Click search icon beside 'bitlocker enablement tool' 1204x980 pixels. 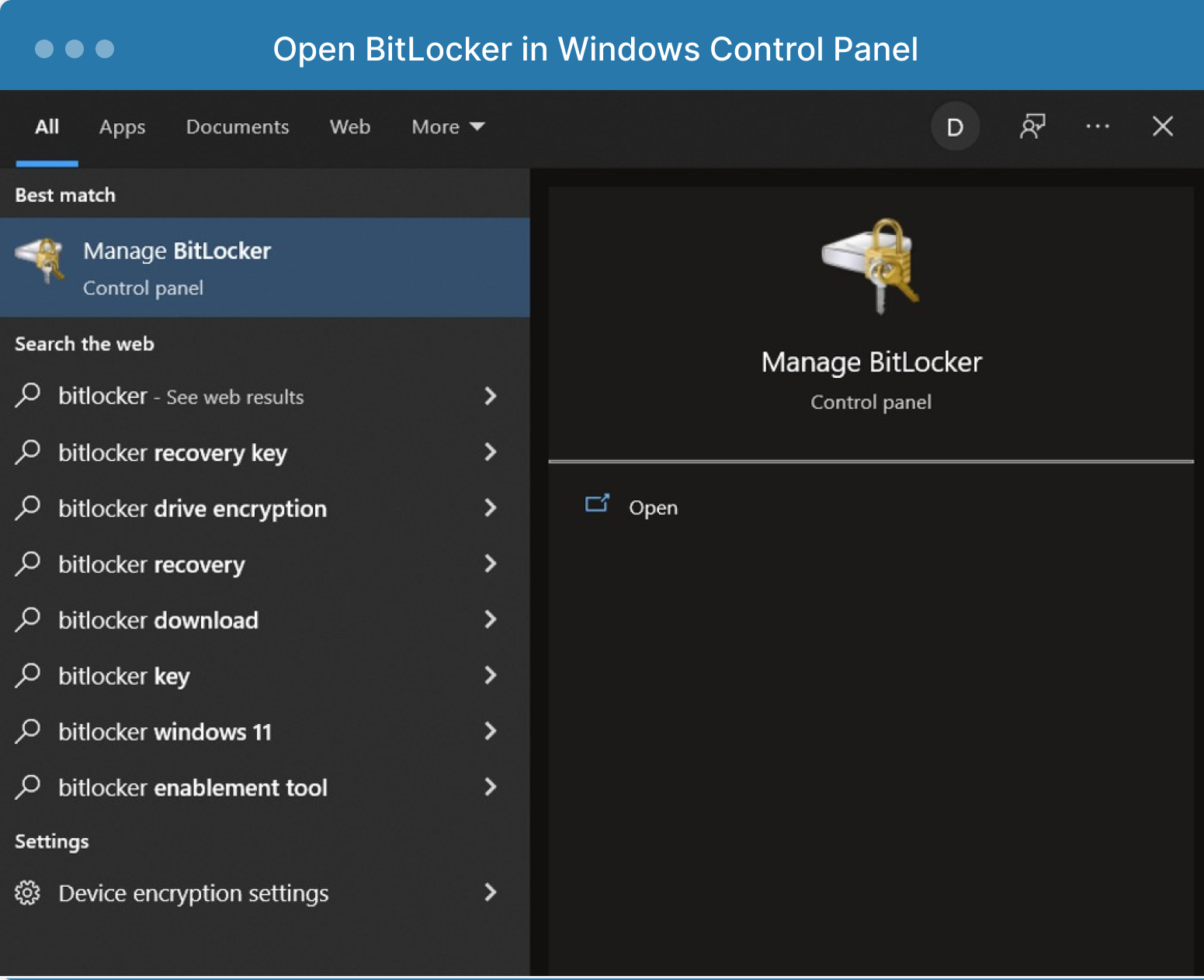click(28, 786)
